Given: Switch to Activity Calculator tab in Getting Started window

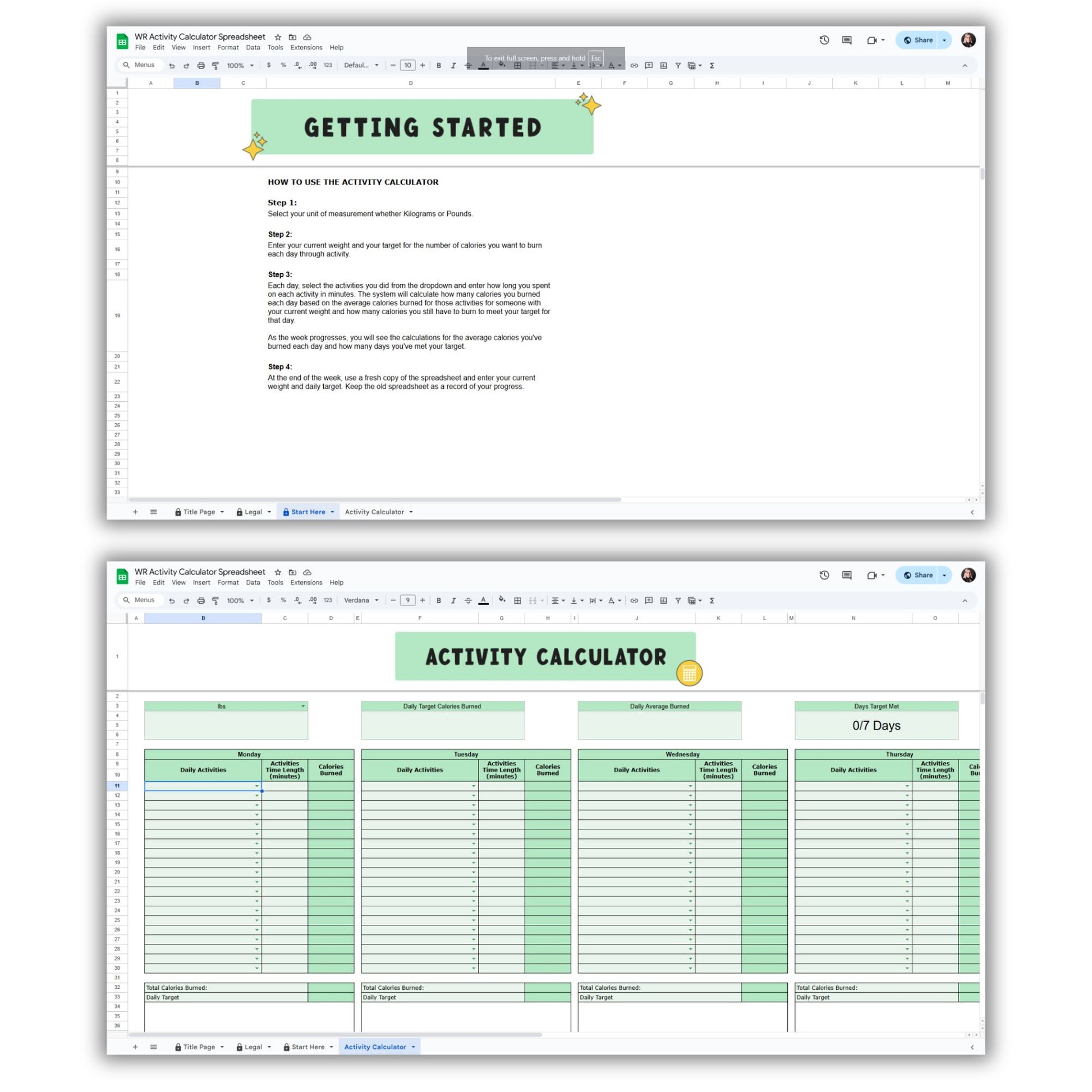Looking at the screenshot, I should (x=374, y=512).
